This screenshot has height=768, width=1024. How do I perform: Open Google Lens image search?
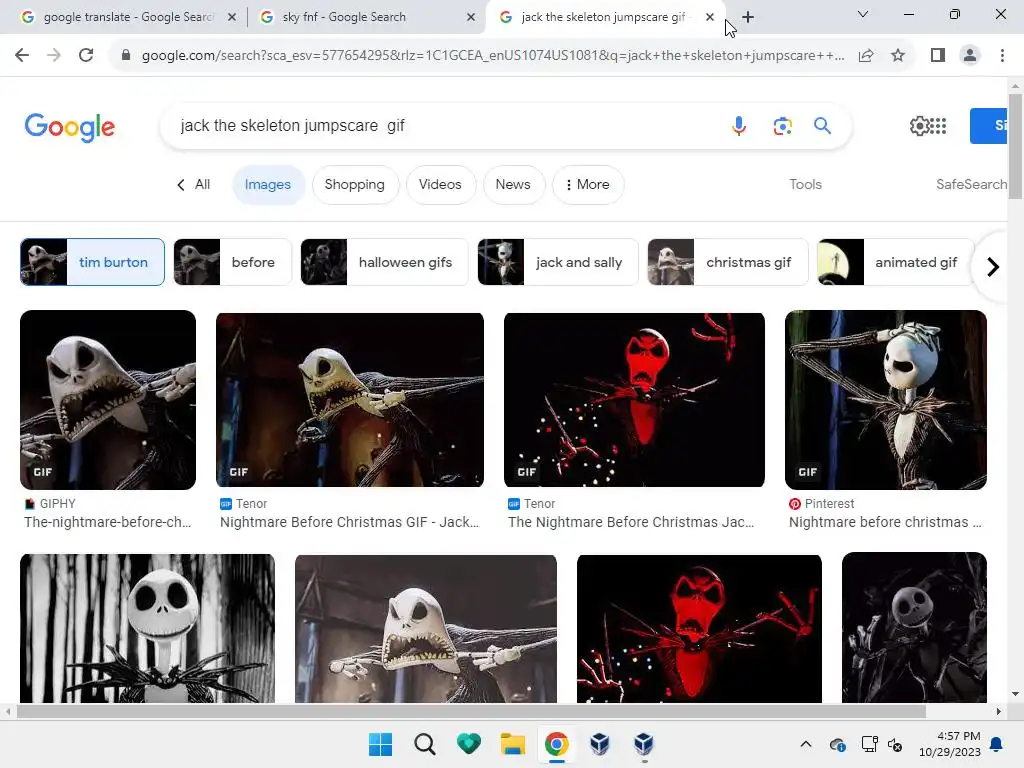coord(782,125)
